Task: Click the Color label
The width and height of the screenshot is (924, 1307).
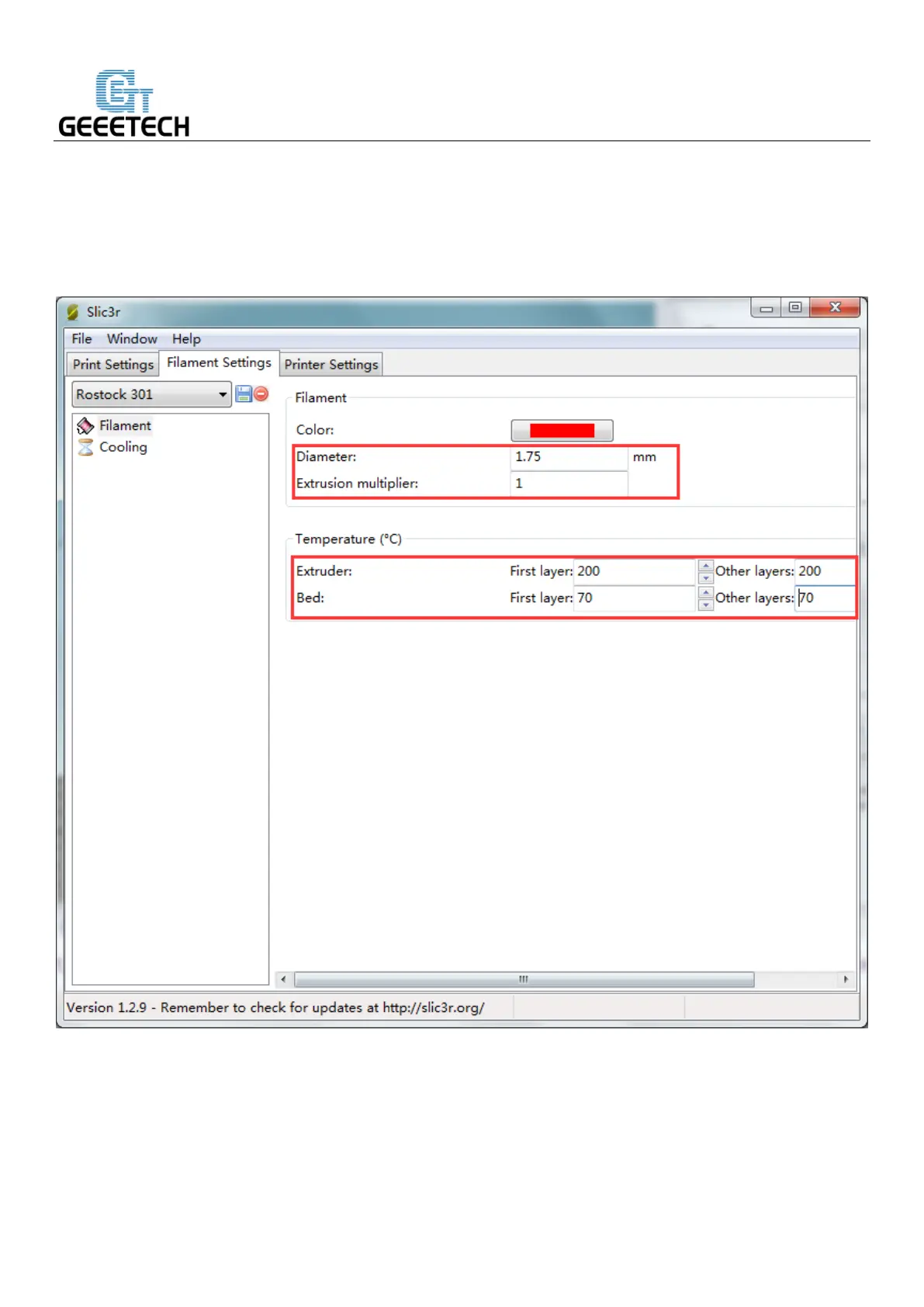Action: 315,430
